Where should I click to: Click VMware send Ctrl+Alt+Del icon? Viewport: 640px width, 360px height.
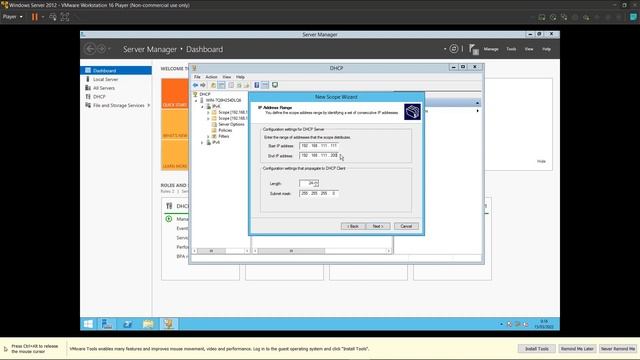[x=53, y=17]
